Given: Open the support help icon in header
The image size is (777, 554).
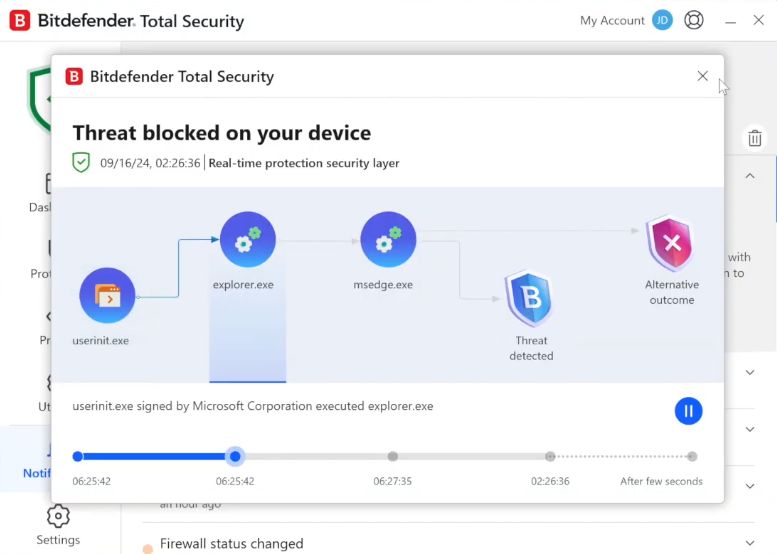Looking at the screenshot, I should pos(694,21).
